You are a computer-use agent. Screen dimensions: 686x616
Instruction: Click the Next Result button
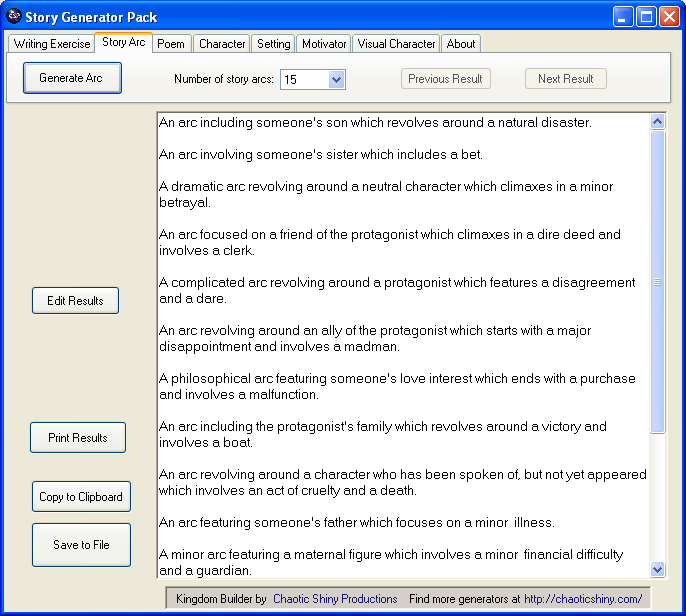566,79
